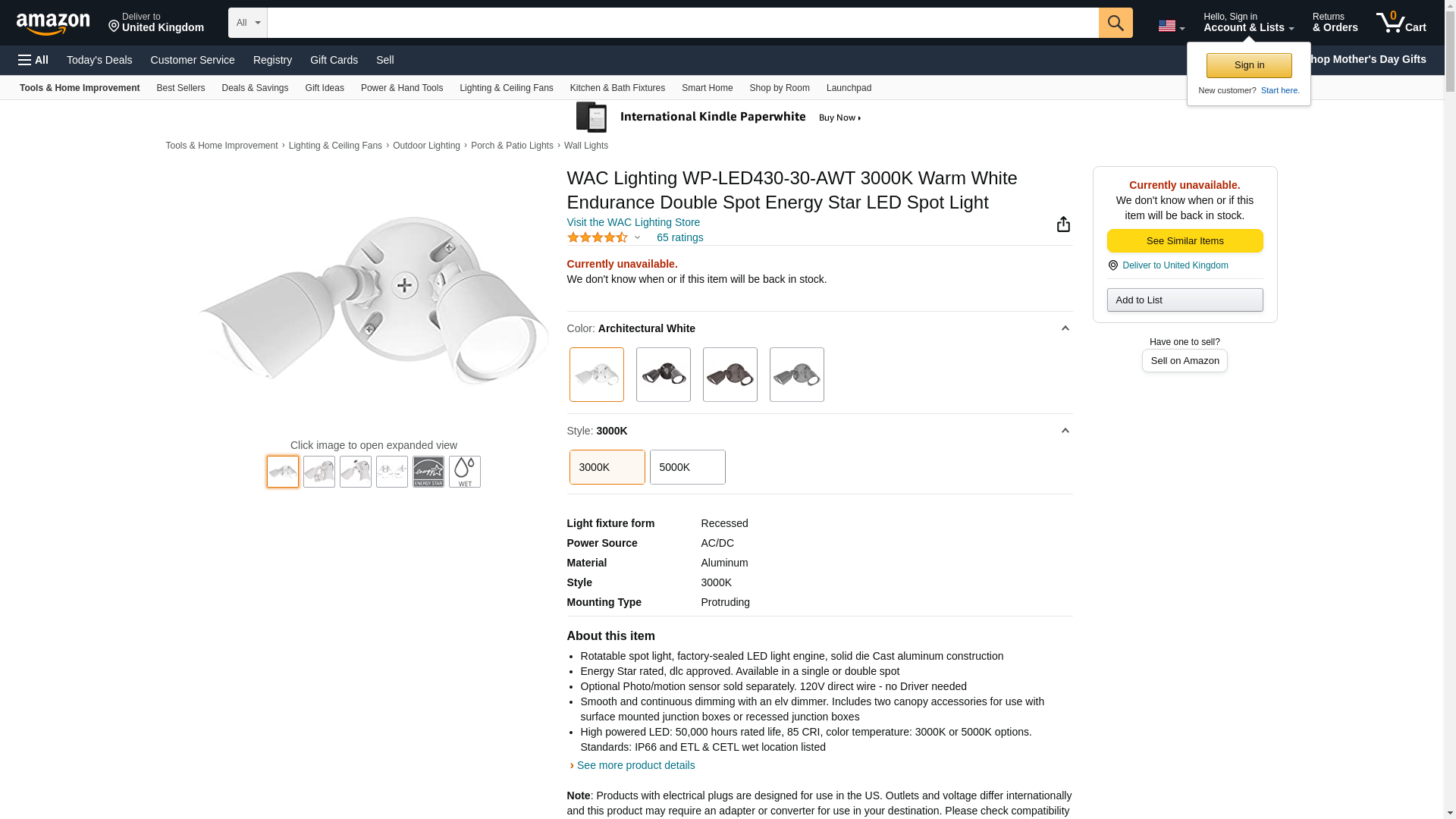Open the search category All dropdown
The height and width of the screenshot is (819, 1456).
click(x=248, y=23)
